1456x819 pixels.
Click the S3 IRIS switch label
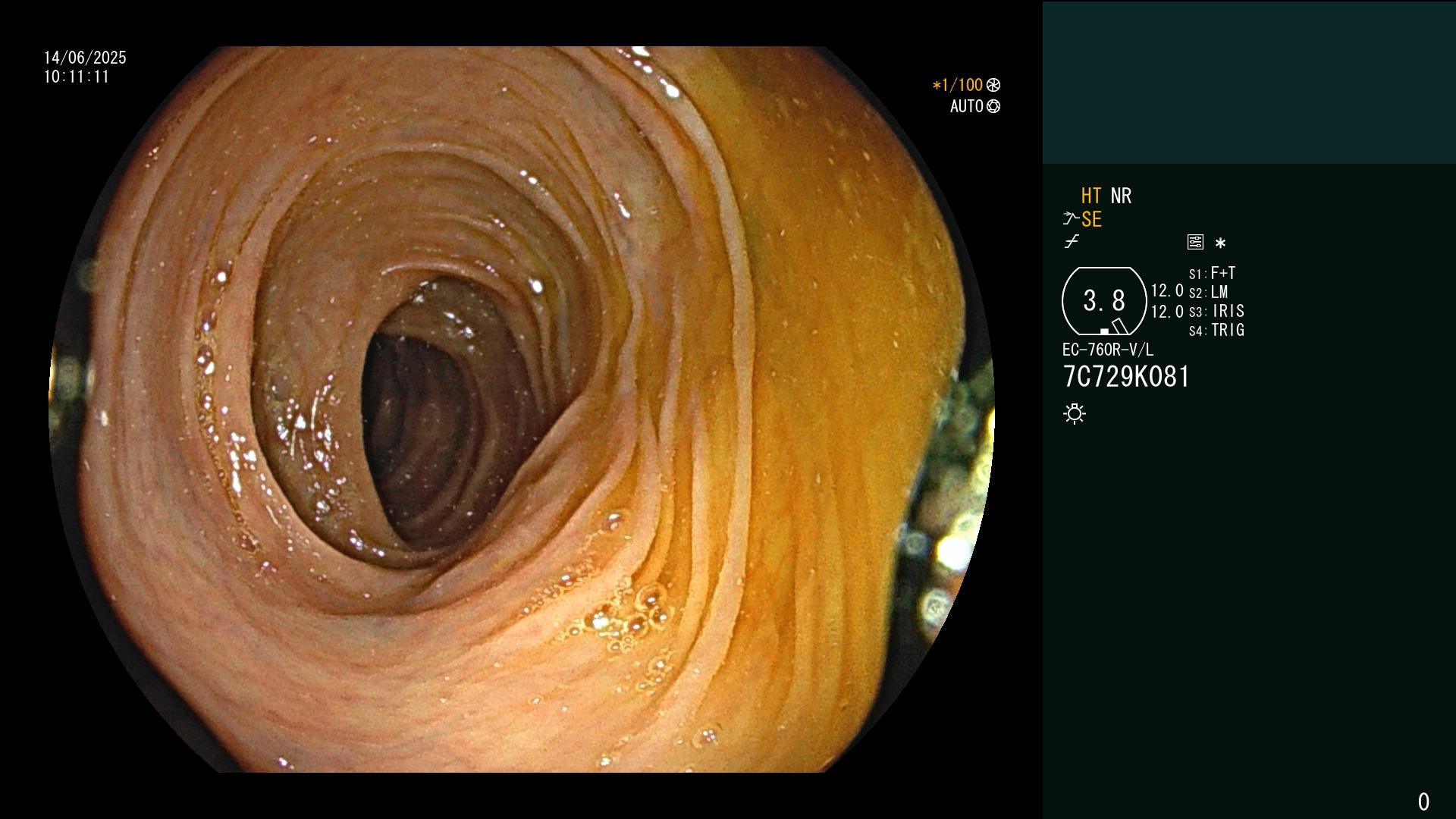(x=1216, y=311)
